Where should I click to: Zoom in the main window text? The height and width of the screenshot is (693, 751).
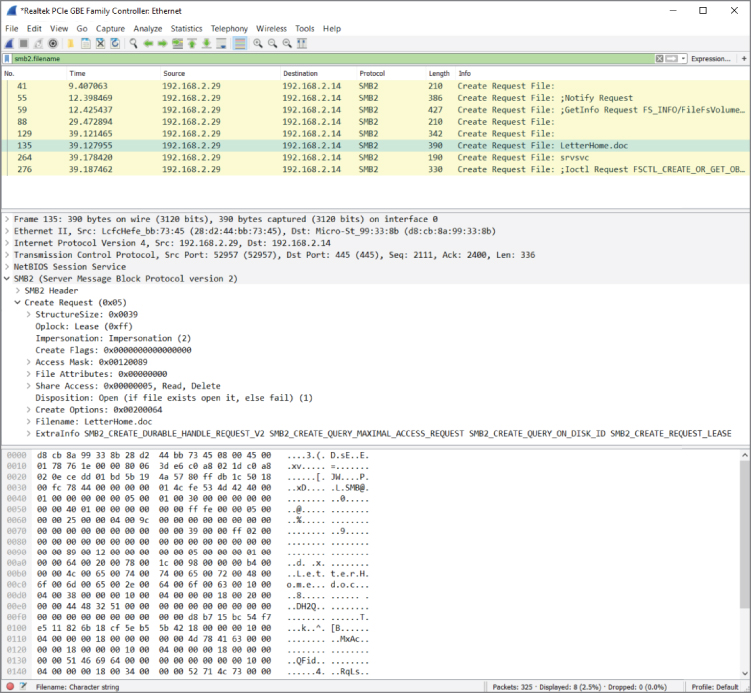[258, 44]
